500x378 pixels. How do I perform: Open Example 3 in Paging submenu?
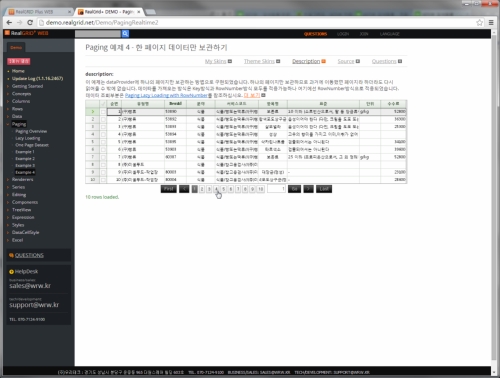(x=25, y=166)
